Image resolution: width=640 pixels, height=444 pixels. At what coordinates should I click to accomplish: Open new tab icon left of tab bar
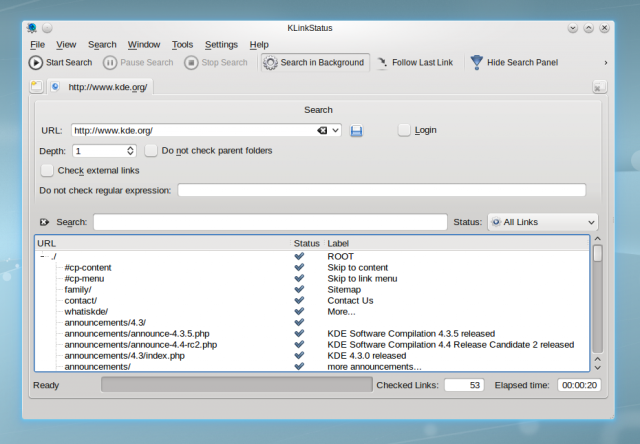point(36,87)
